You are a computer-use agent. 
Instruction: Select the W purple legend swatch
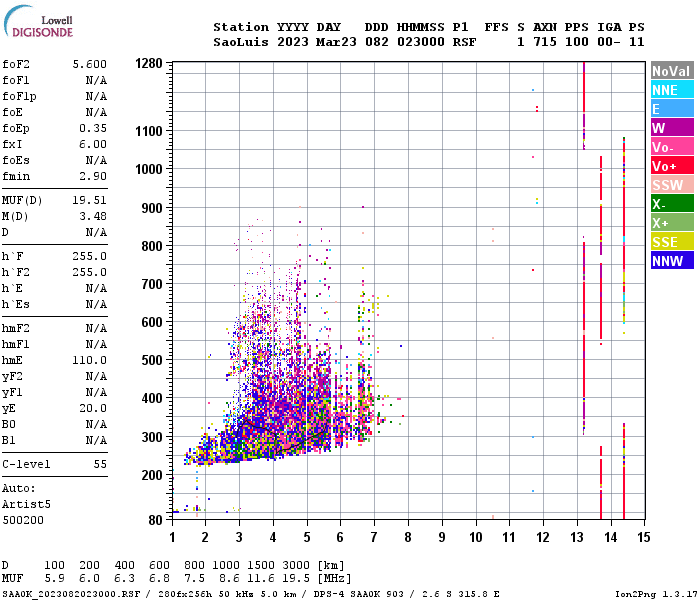point(672,128)
